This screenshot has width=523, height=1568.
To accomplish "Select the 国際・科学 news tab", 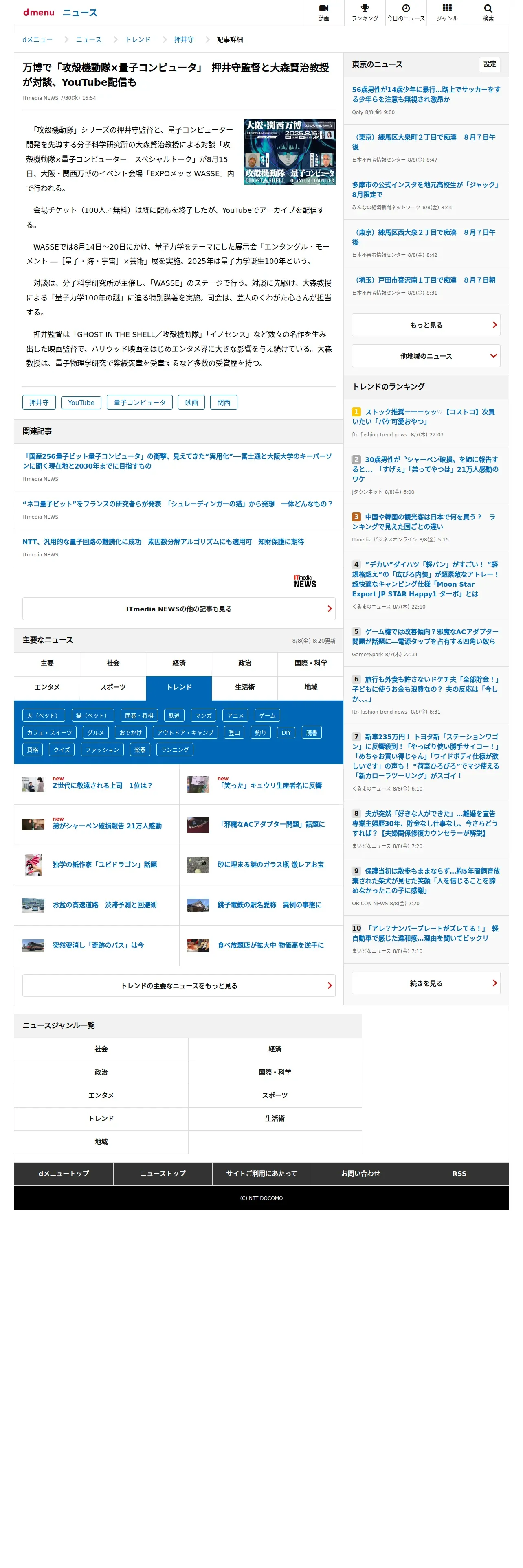I will coord(310,664).
